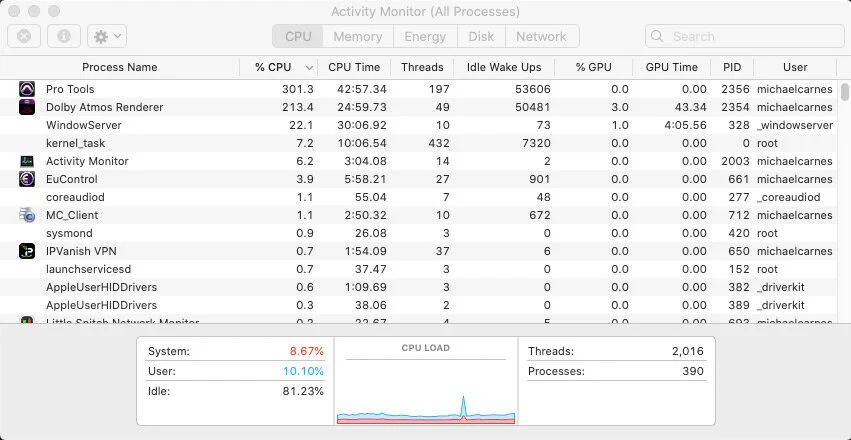Click the PID 2356 cell
Viewport: 851px width, 440px height.
click(735, 89)
